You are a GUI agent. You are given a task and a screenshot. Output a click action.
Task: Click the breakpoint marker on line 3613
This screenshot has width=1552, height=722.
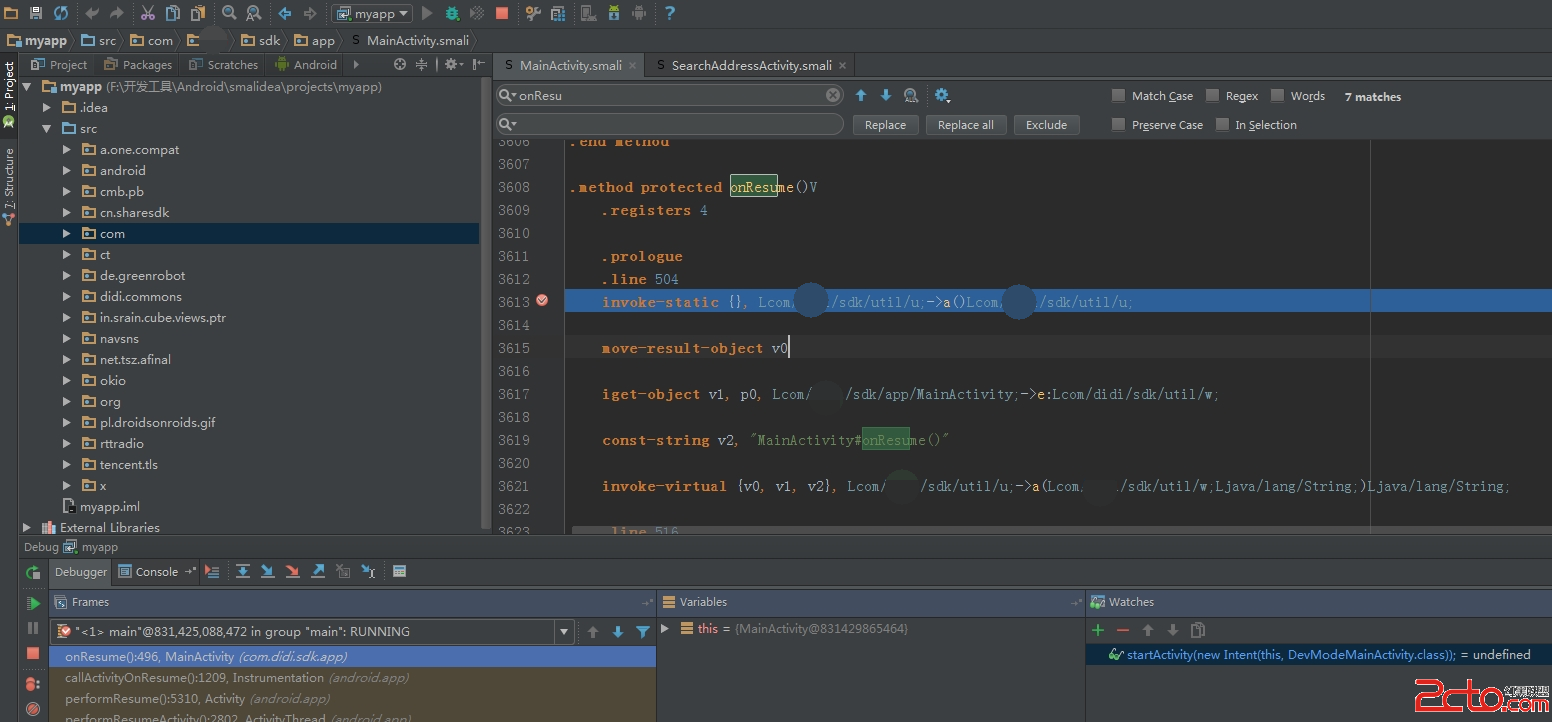pyautogui.click(x=542, y=301)
